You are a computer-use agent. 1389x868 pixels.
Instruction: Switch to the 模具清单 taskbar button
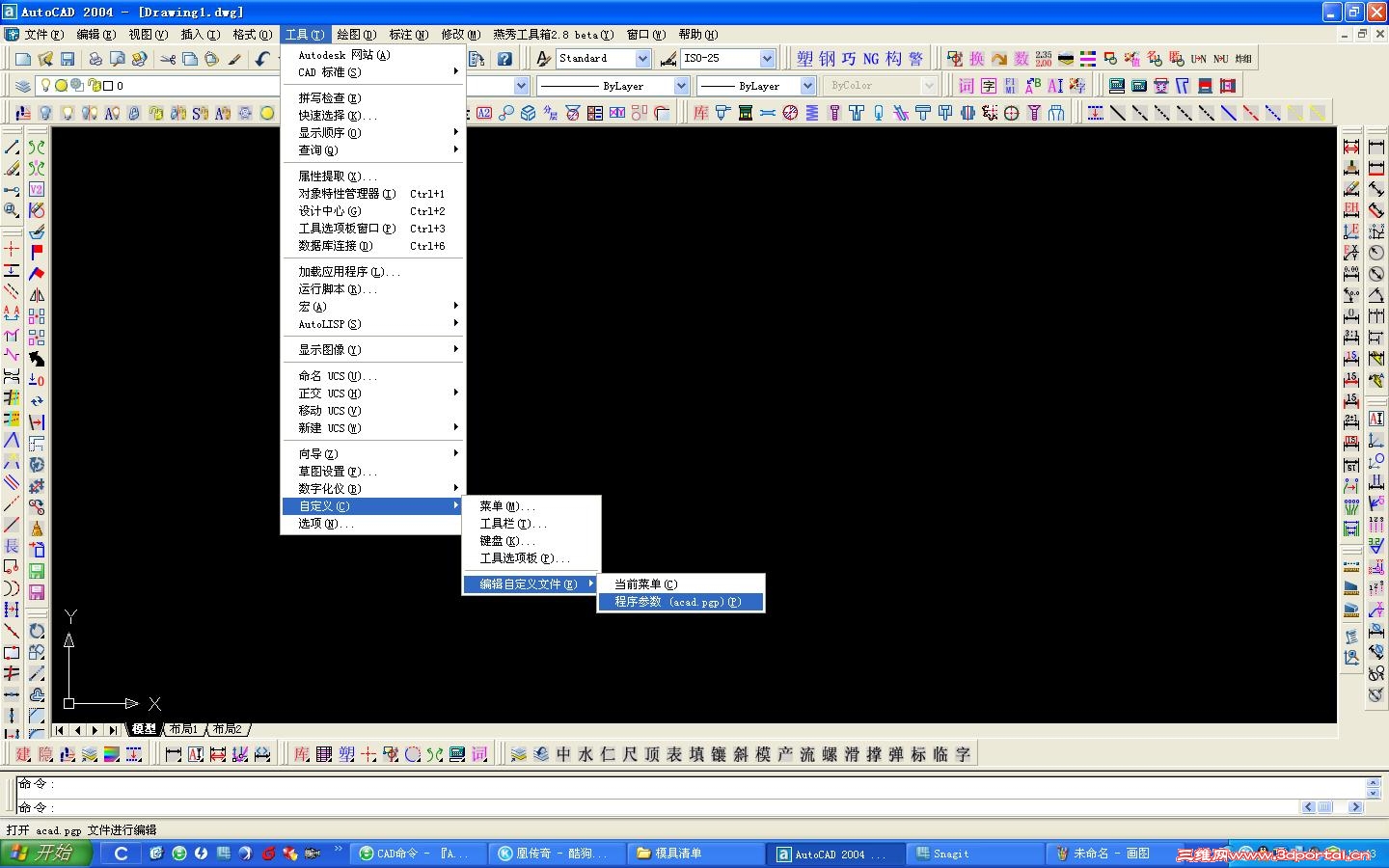pos(697,854)
